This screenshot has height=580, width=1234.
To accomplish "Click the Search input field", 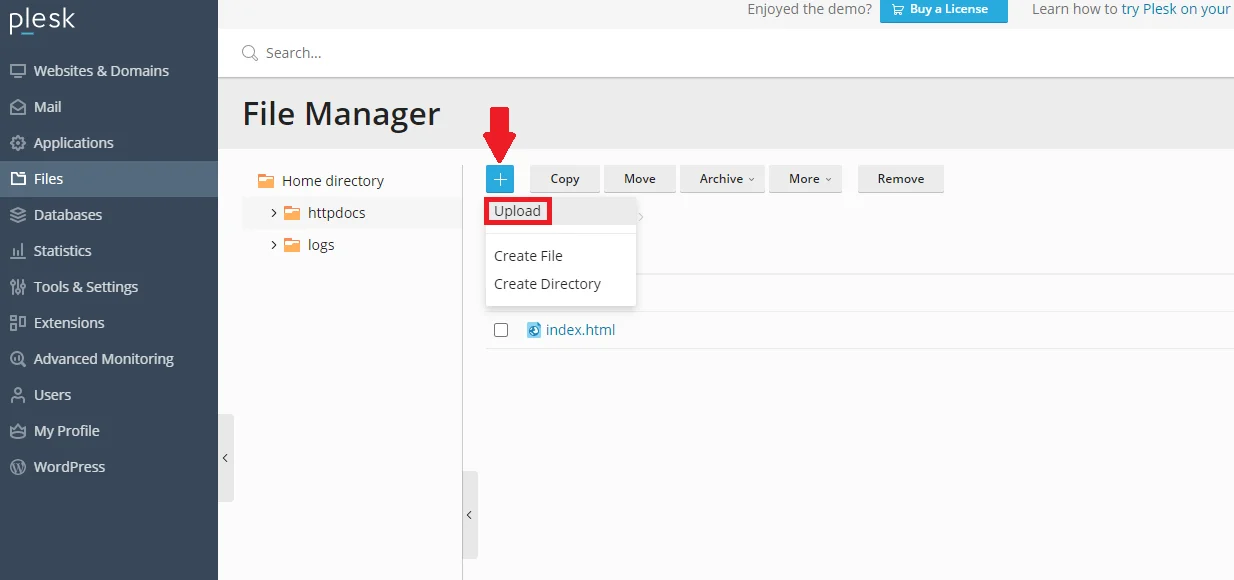I will pos(600,53).
